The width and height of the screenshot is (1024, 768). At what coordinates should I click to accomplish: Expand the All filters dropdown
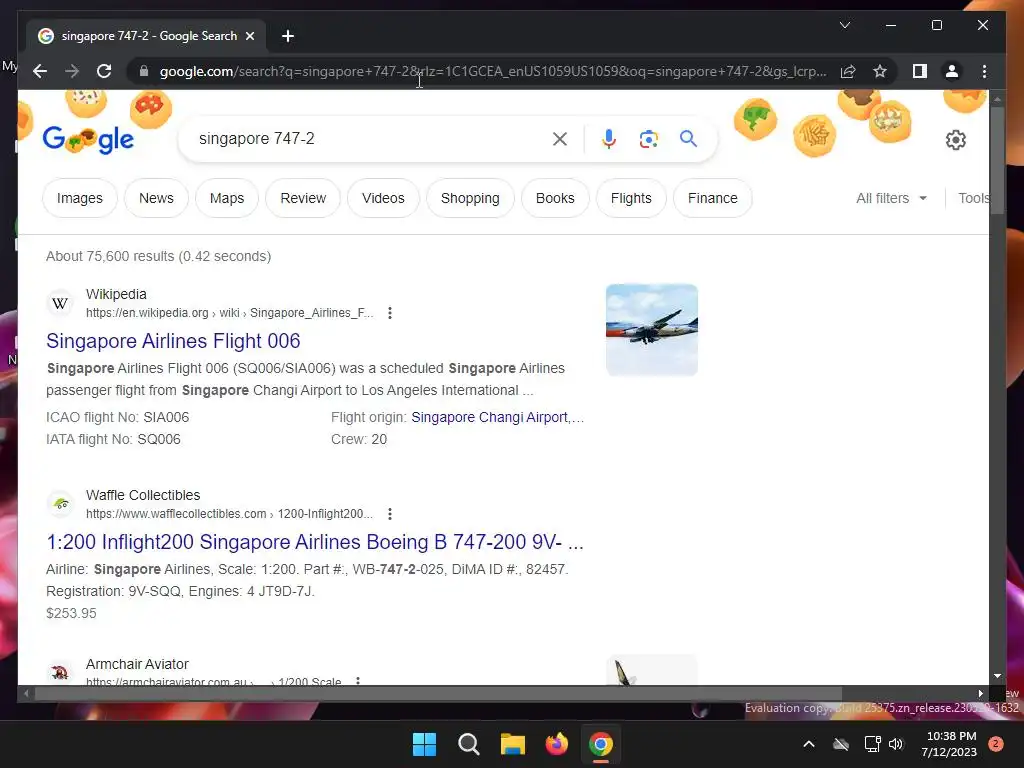coord(891,198)
